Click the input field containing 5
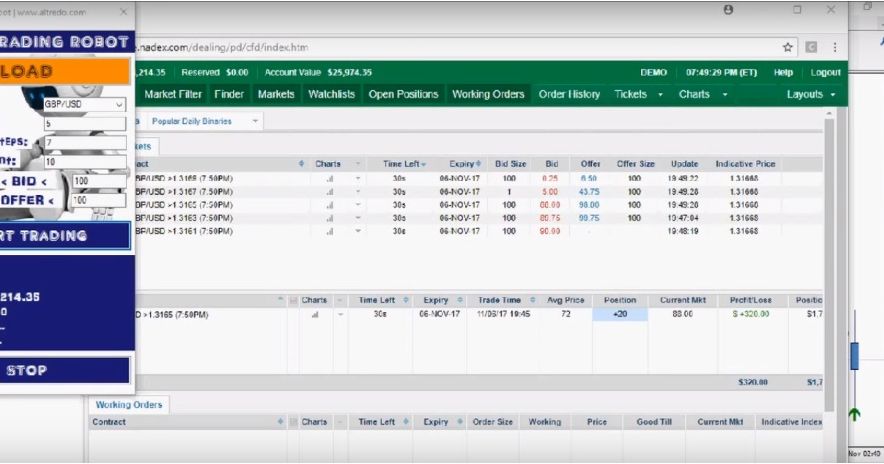 pyautogui.click(x=85, y=123)
